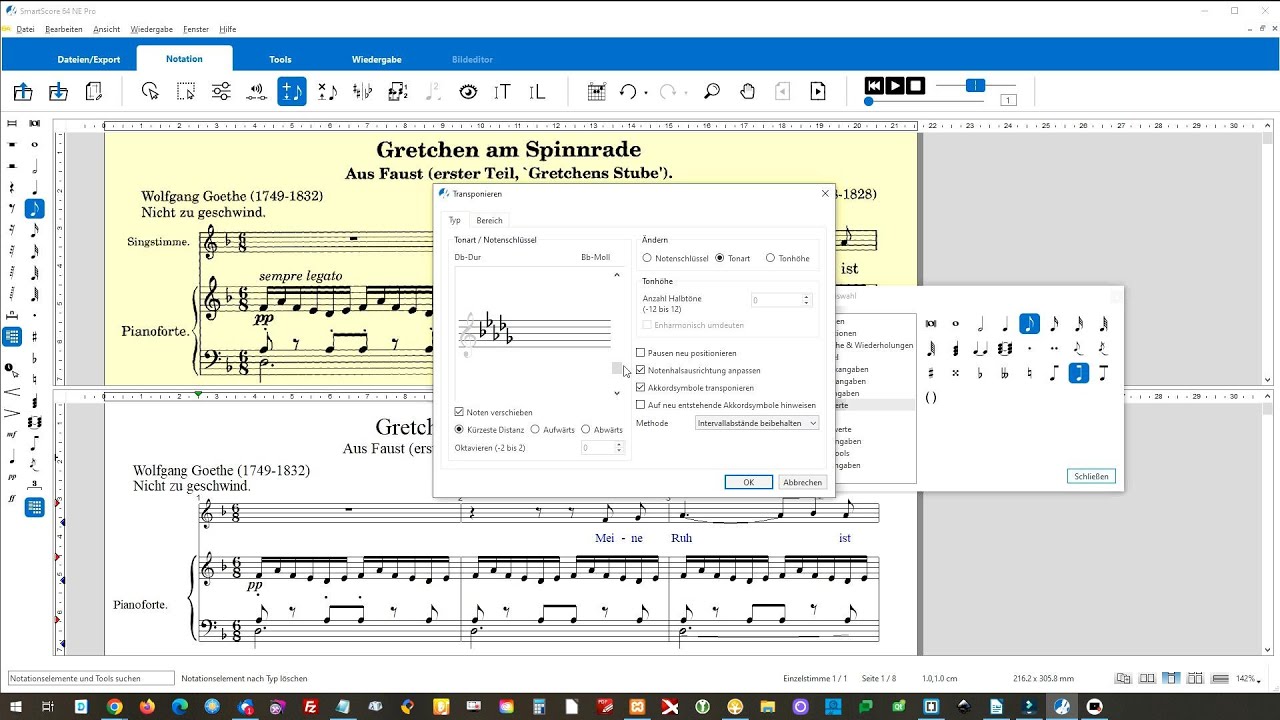Move the playback position slider knob
Screen dimensions: 1280x720
point(869,101)
